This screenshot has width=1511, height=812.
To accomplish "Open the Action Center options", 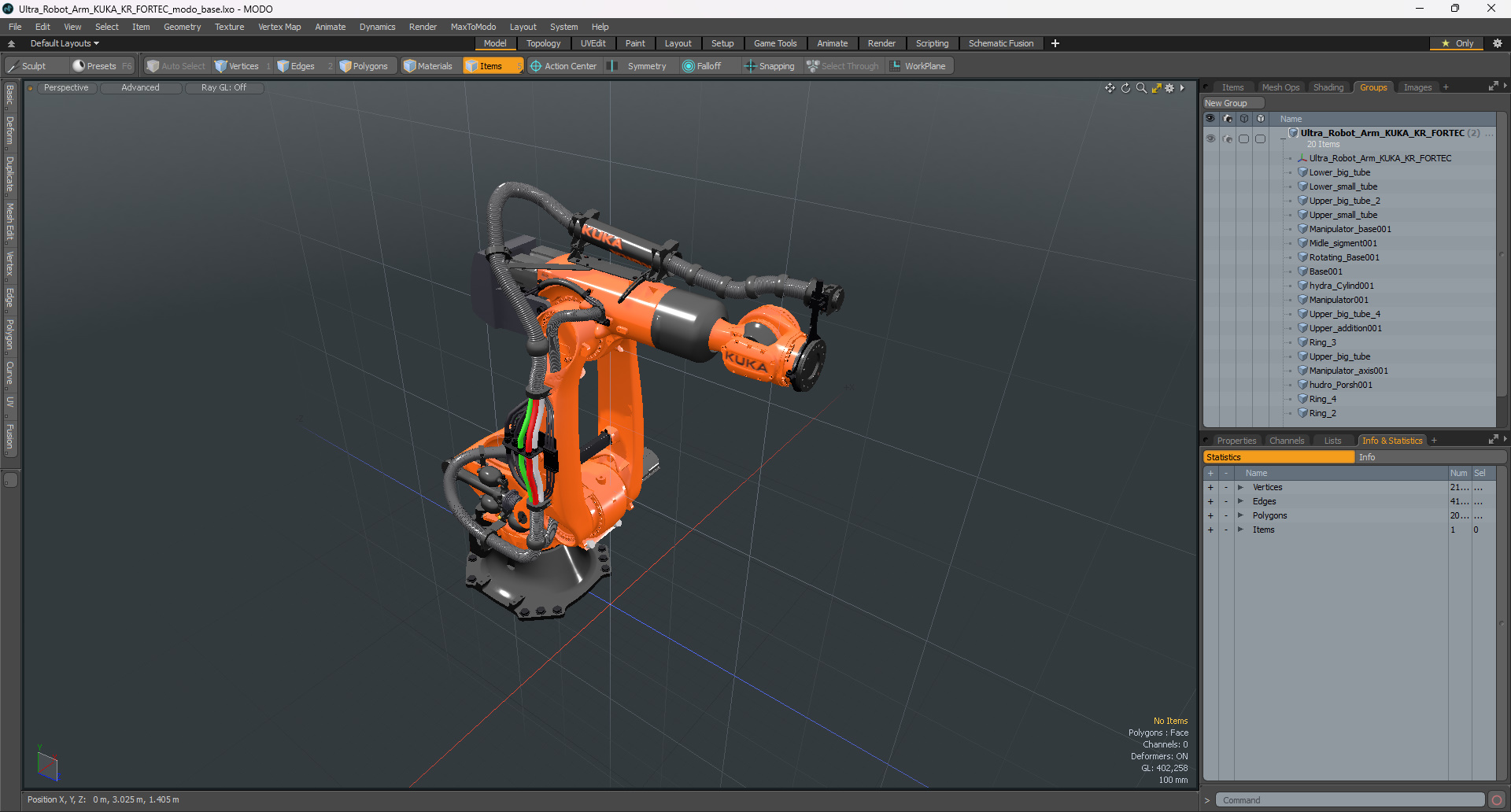I will (x=563, y=66).
